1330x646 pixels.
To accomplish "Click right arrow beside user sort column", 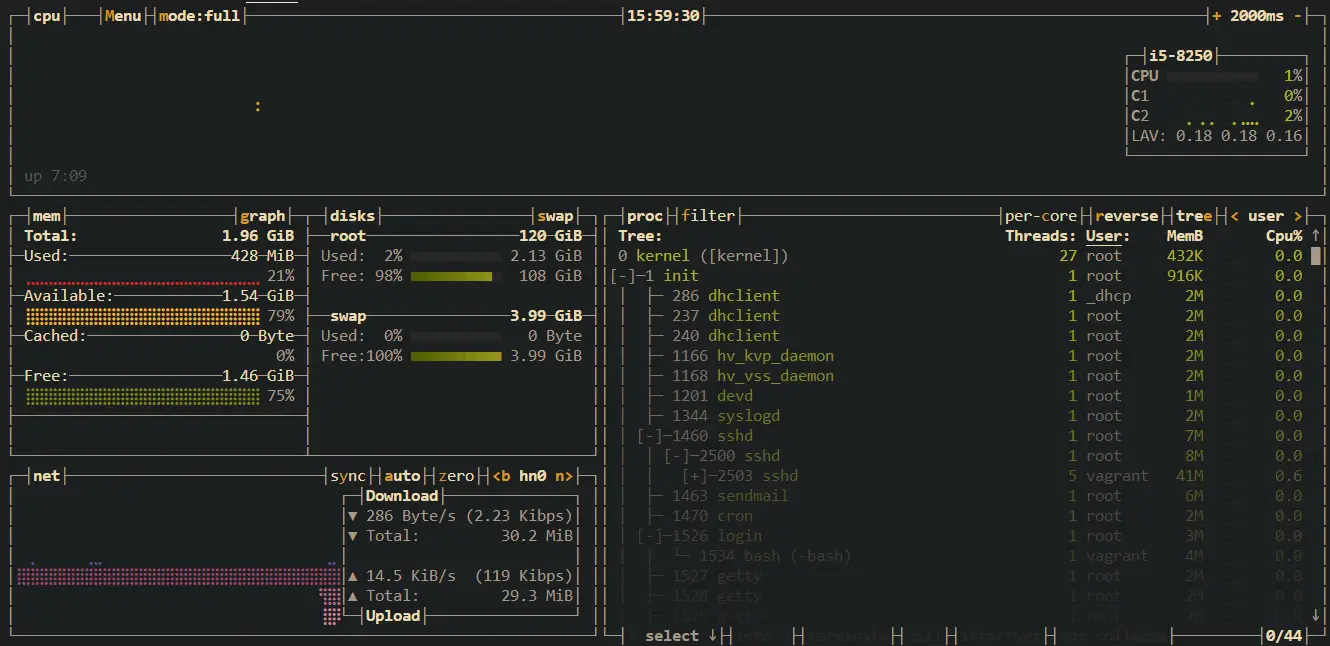I will point(1298,216).
